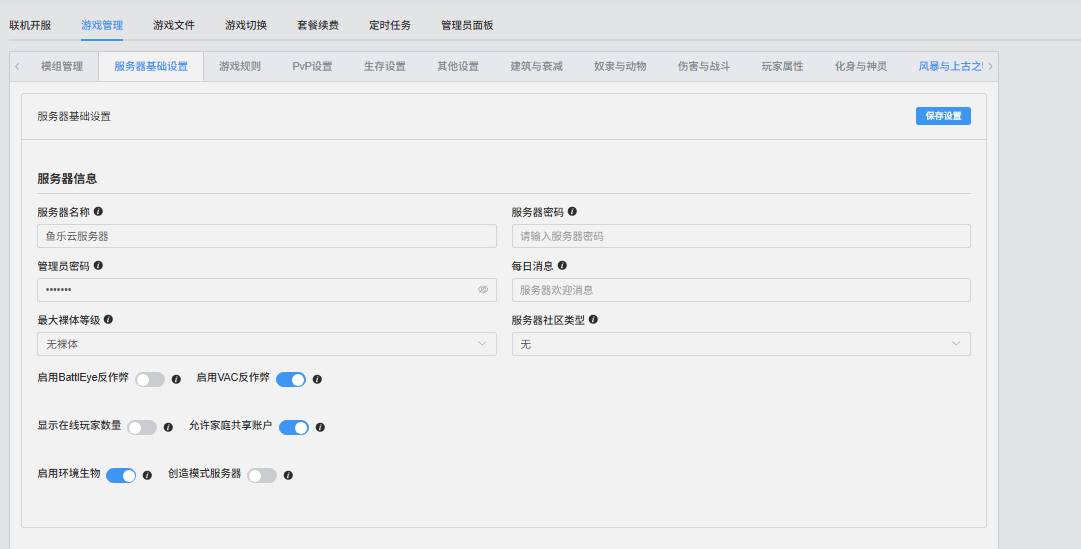Click the 保存设置 button
This screenshot has height=549, width=1081.
click(942, 116)
